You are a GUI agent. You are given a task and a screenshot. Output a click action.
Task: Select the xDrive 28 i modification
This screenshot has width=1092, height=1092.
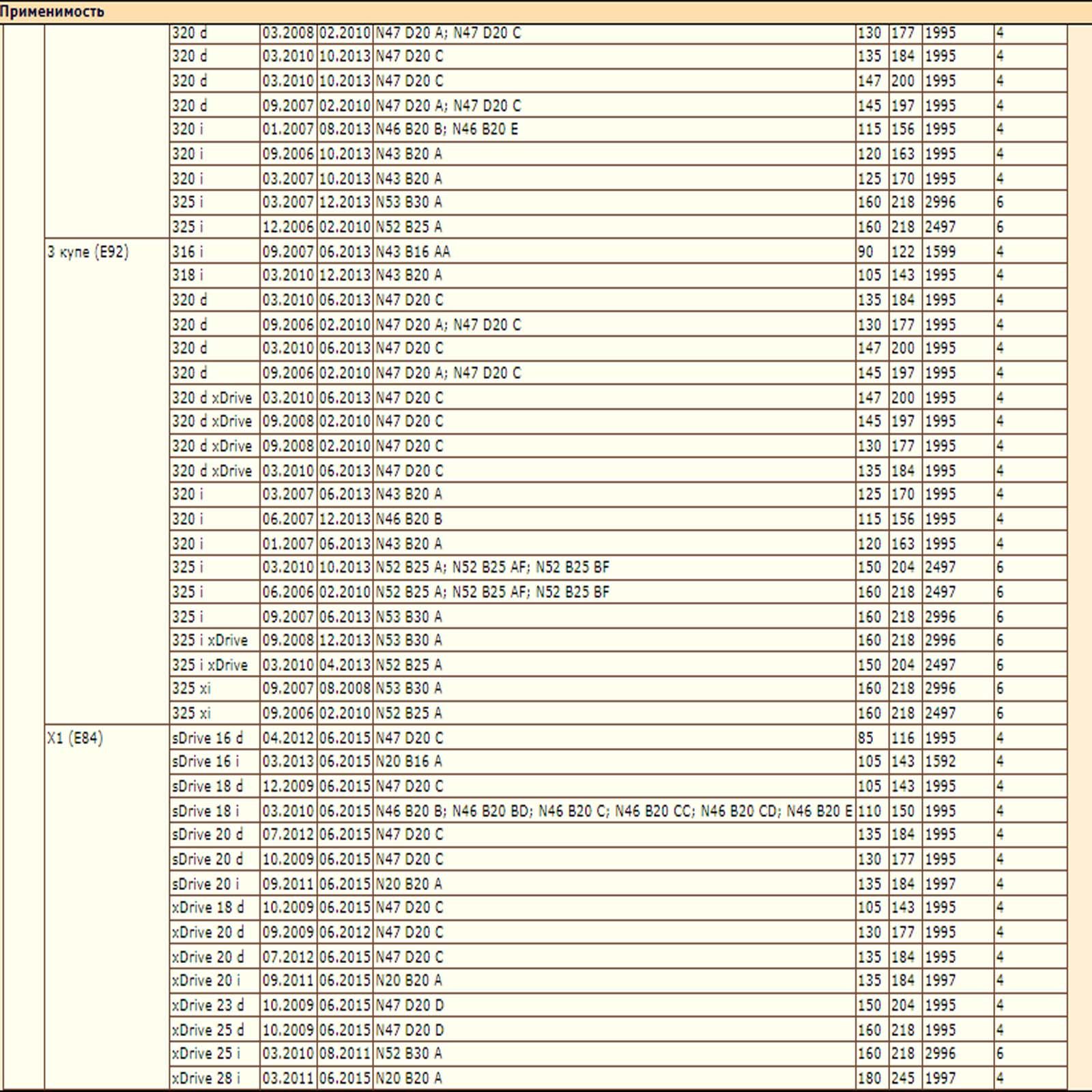pyautogui.click(x=206, y=1078)
